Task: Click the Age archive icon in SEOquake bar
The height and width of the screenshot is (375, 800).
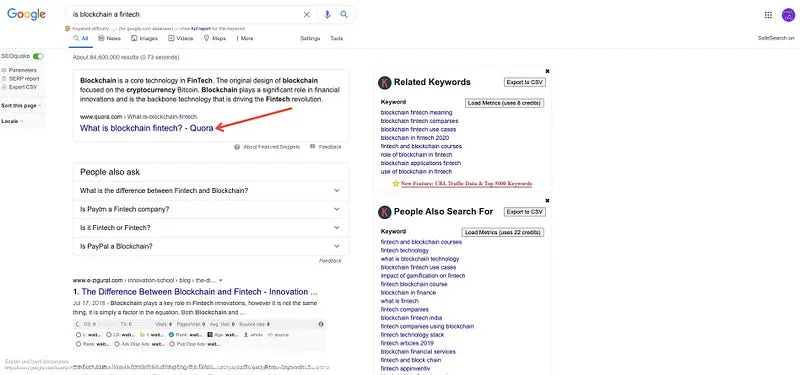Action: (x=210, y=335)
